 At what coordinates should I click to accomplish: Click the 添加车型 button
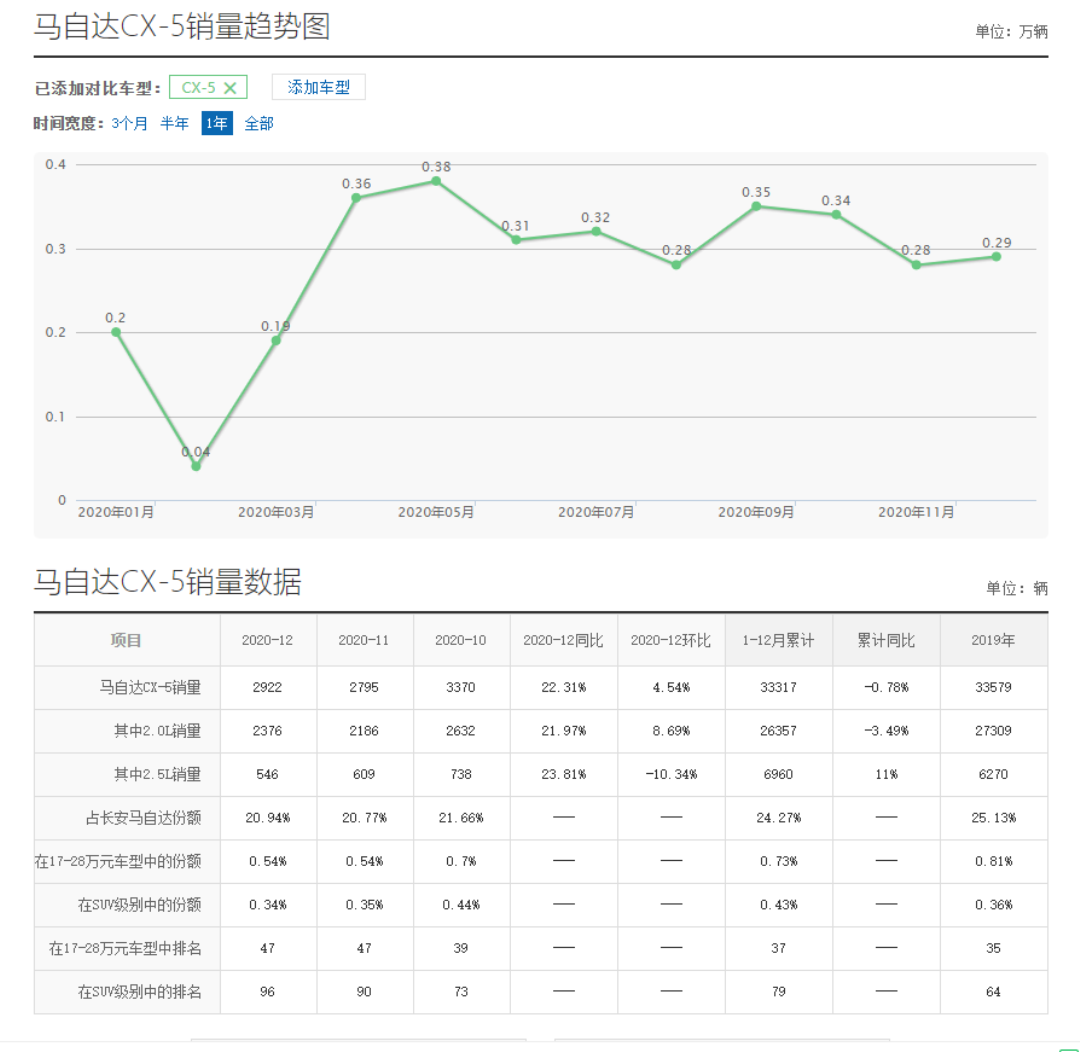pyautogui.click(x=318, y=88)
